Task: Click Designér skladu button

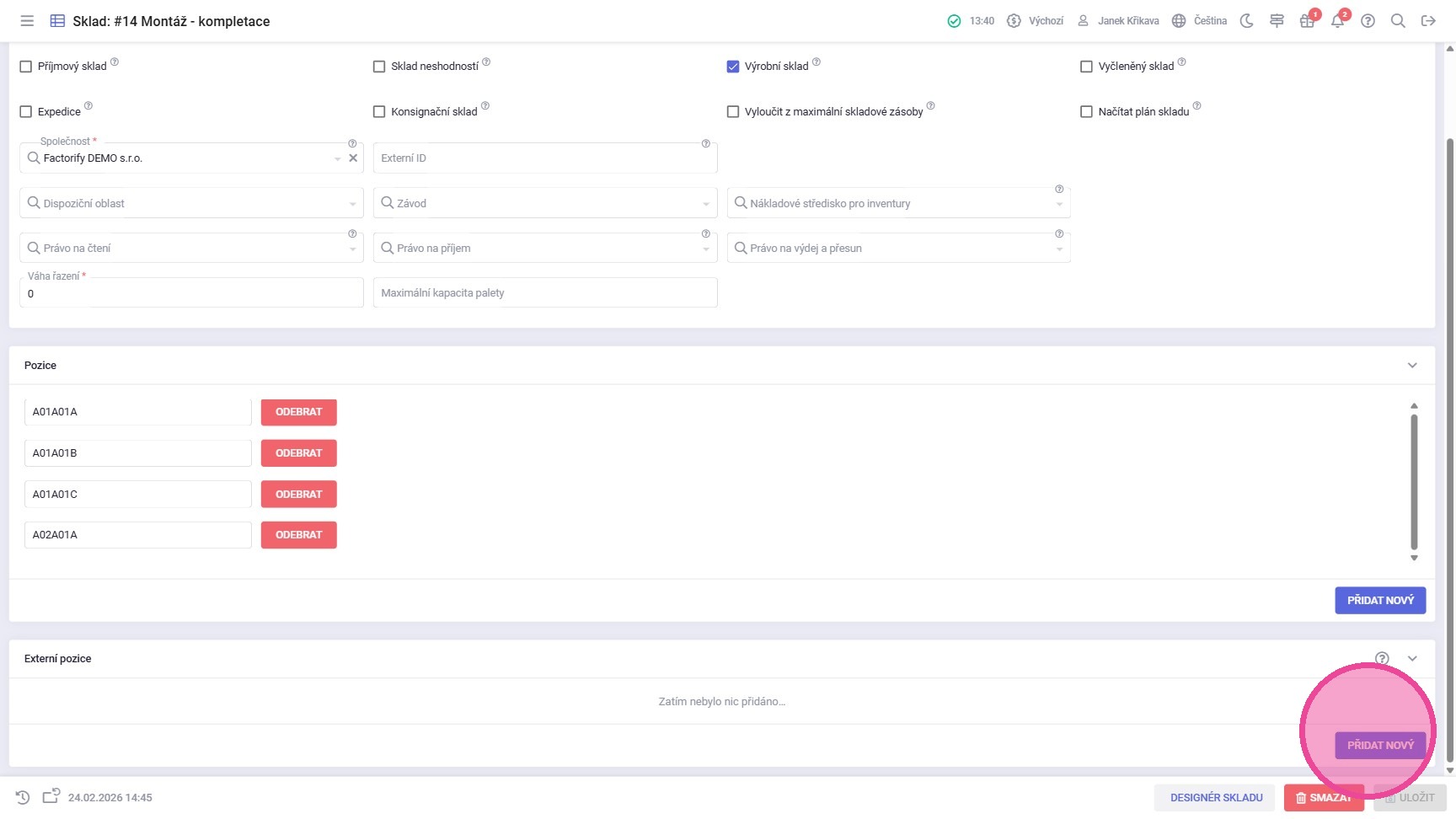Action: click(x=1215, y=797)
